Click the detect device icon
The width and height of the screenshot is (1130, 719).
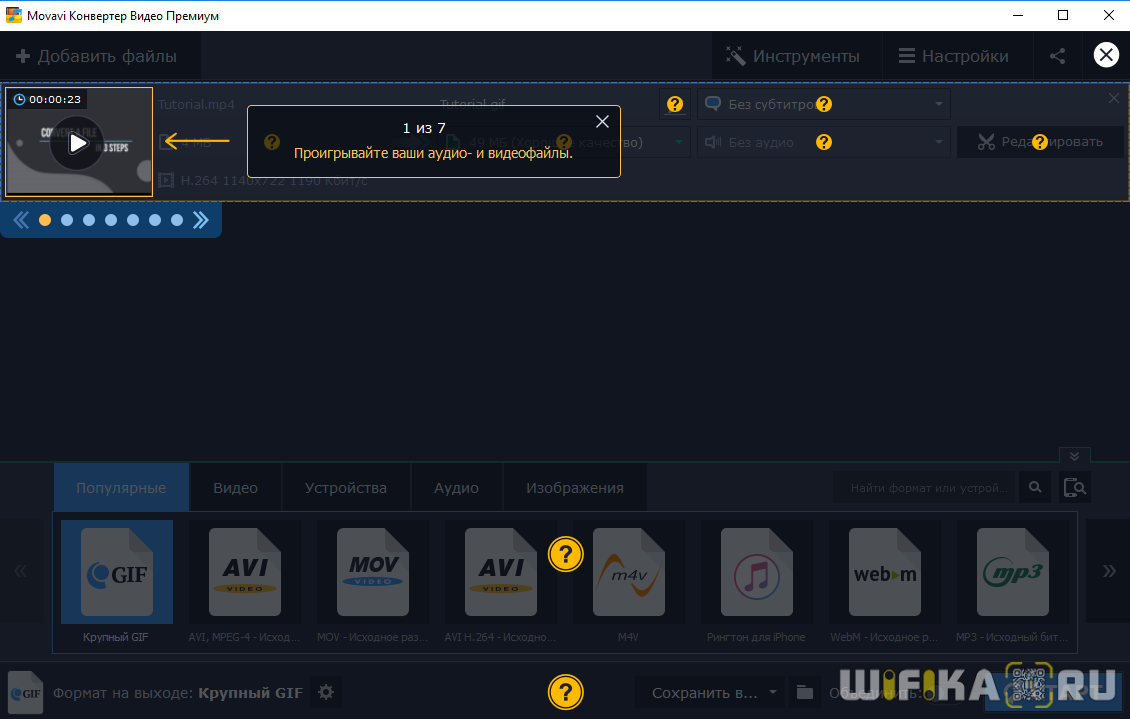[x=1075, y=488]
